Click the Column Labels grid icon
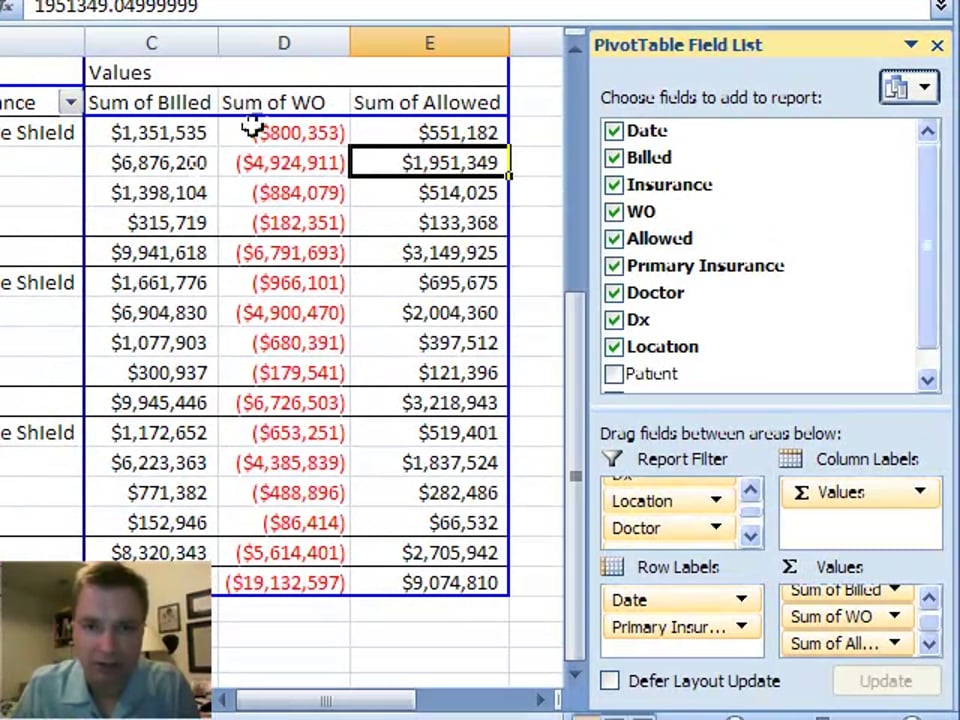The width and height of the screenshot is (960, 720). pos(790,458)
